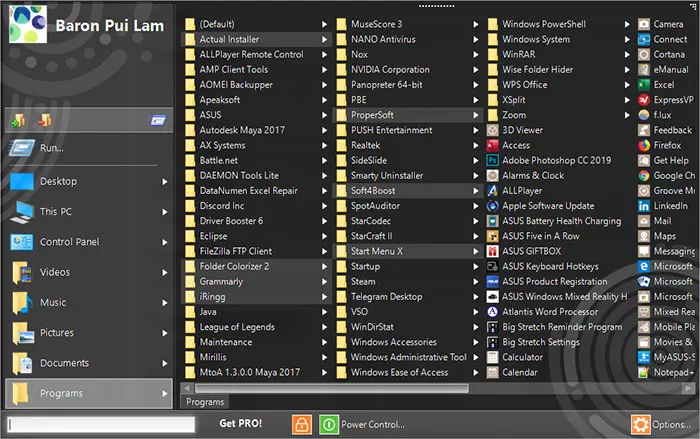Open ASUS Battery Health Charging
Screen dimensions: 700x439
[554, 221]
